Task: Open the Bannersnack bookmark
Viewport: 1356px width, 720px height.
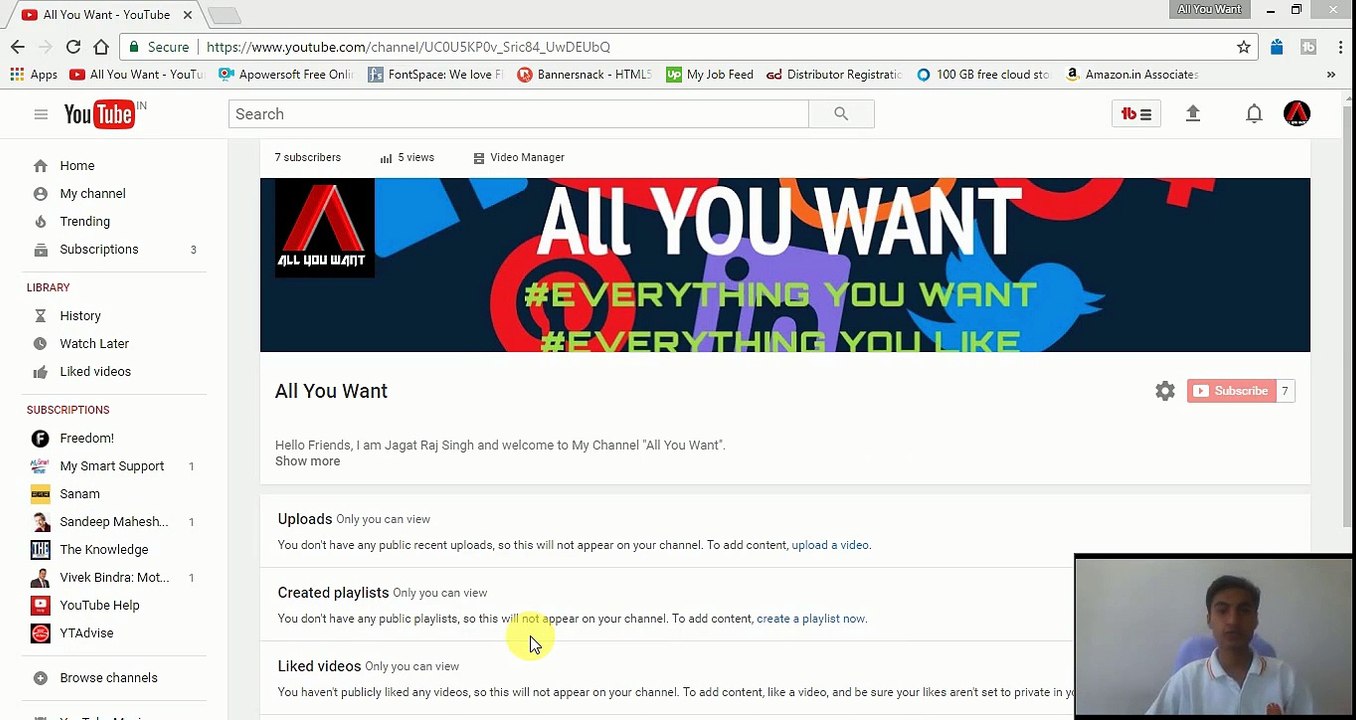Action: 584,74
